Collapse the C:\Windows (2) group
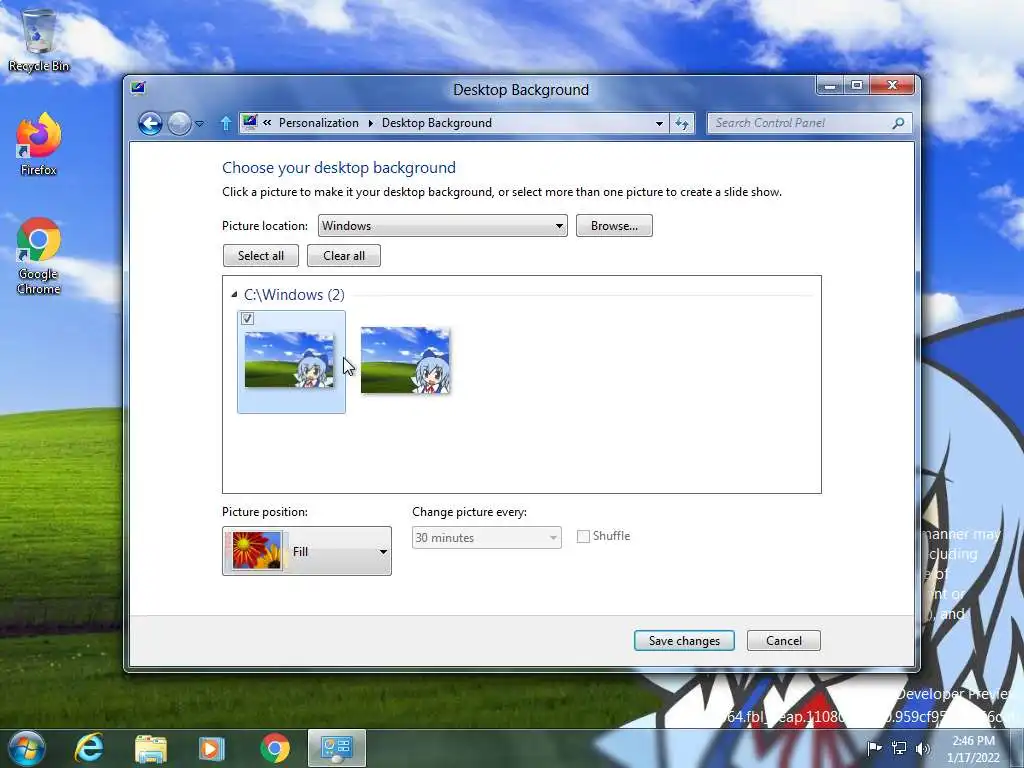1024x768 pixels. point(234,295)
